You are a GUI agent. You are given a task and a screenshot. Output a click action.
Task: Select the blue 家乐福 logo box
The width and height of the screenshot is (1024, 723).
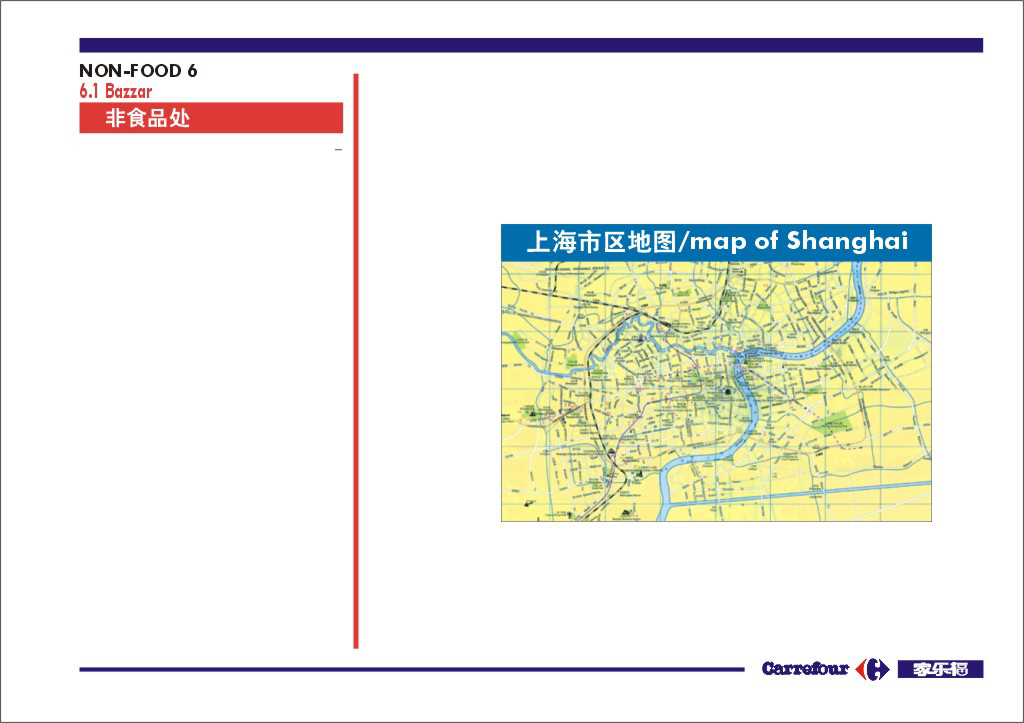point(940,669)
